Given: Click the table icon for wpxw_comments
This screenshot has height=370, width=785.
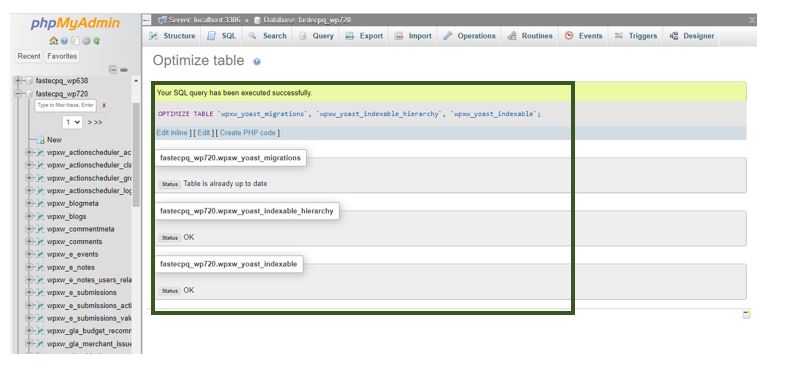Looking at the screenshot, I should pyautogui.click(x=41, y=242).
